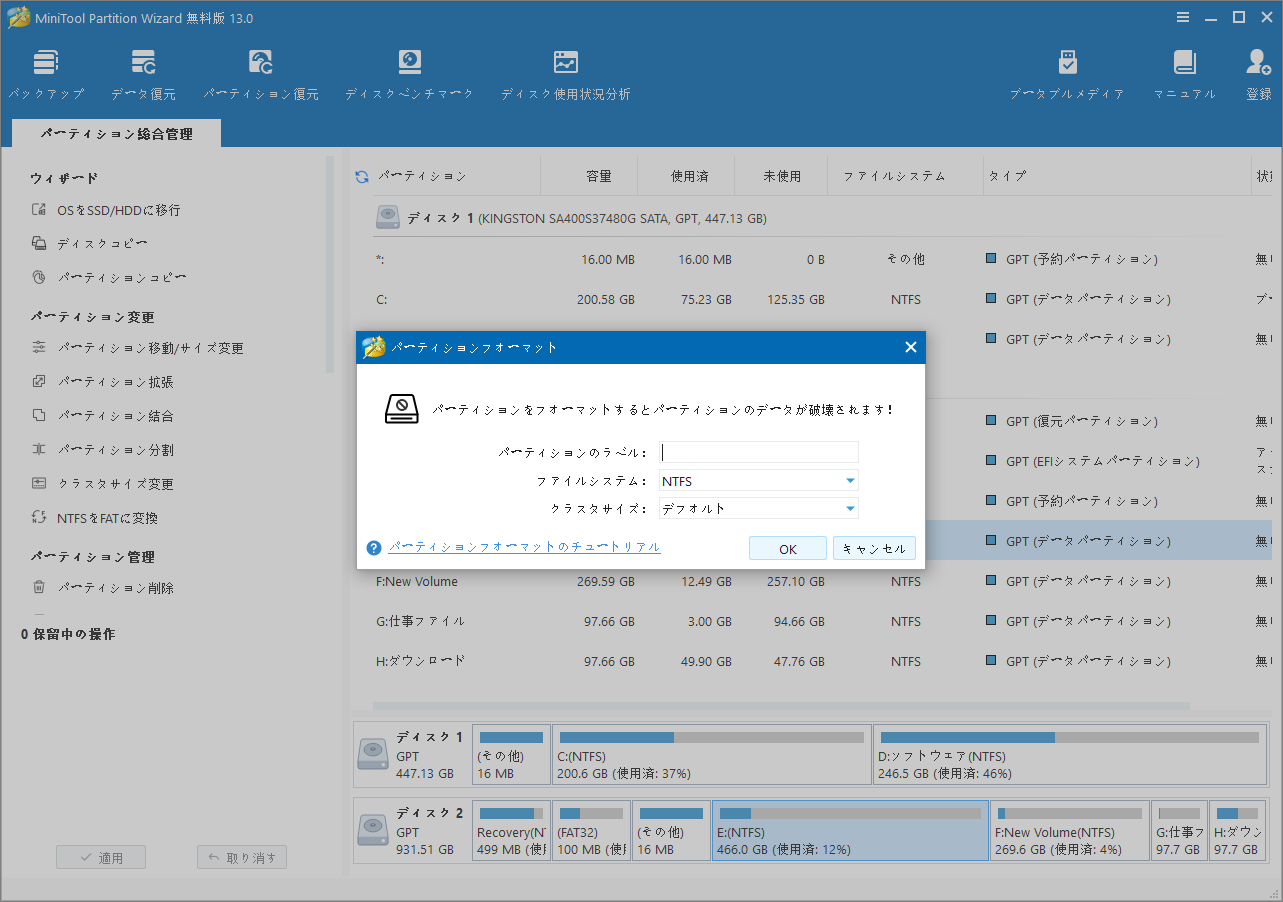Viewport: 1283px width, 902px height.
Task: Confirm formatting with the OK button
Action: [787, 548]
